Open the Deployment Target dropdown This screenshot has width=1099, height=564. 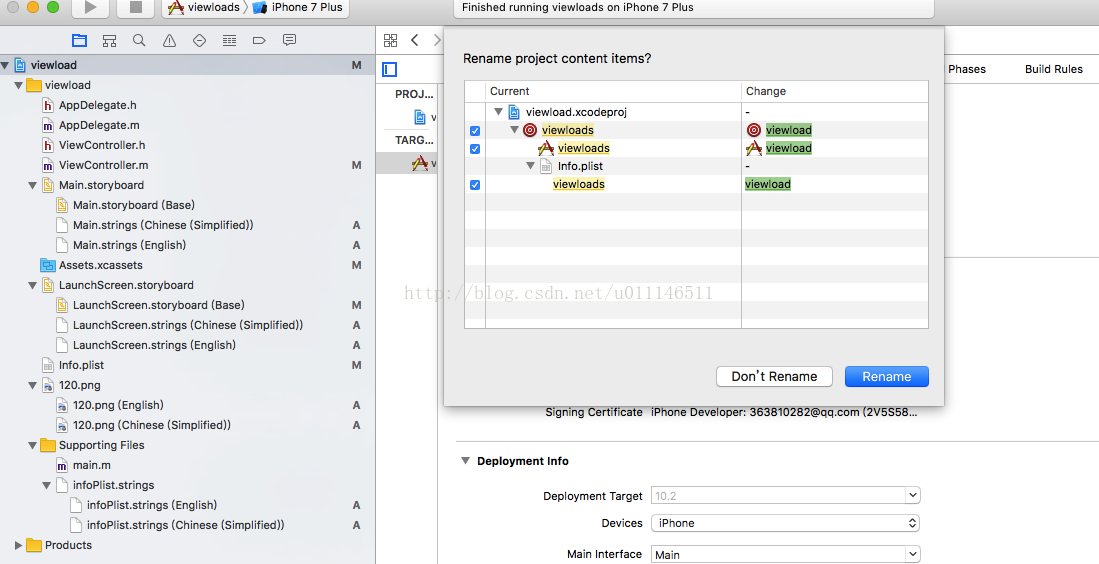point(912,496)
